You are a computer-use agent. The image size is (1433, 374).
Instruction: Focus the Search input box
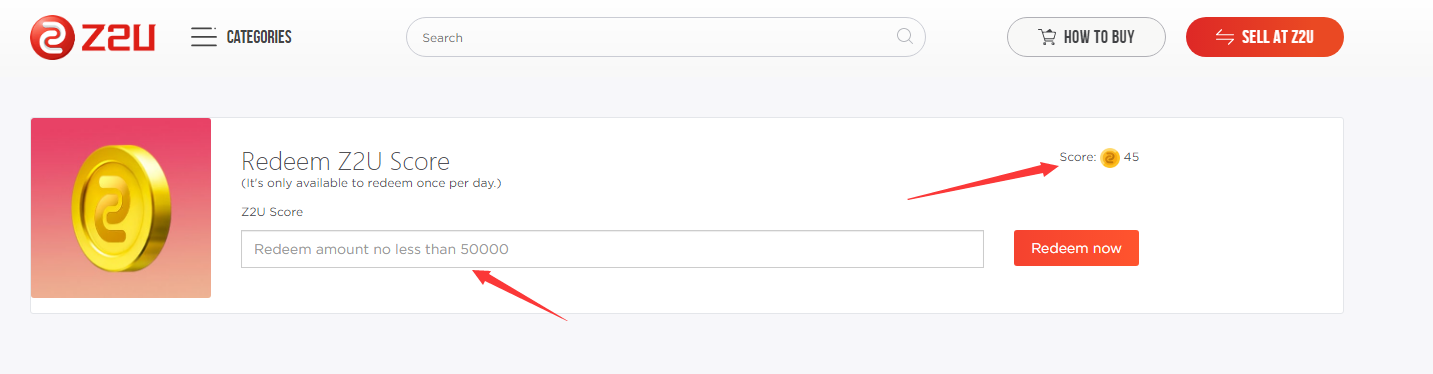[x=665, y=37]
